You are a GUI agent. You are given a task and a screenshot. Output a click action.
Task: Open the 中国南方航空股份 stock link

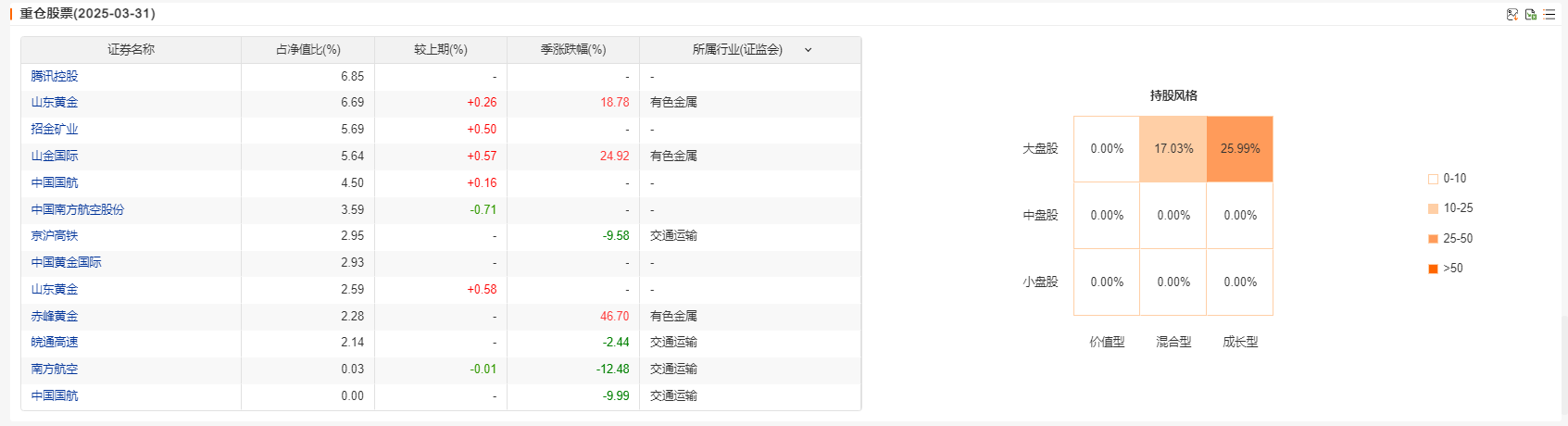click(78, 210)
